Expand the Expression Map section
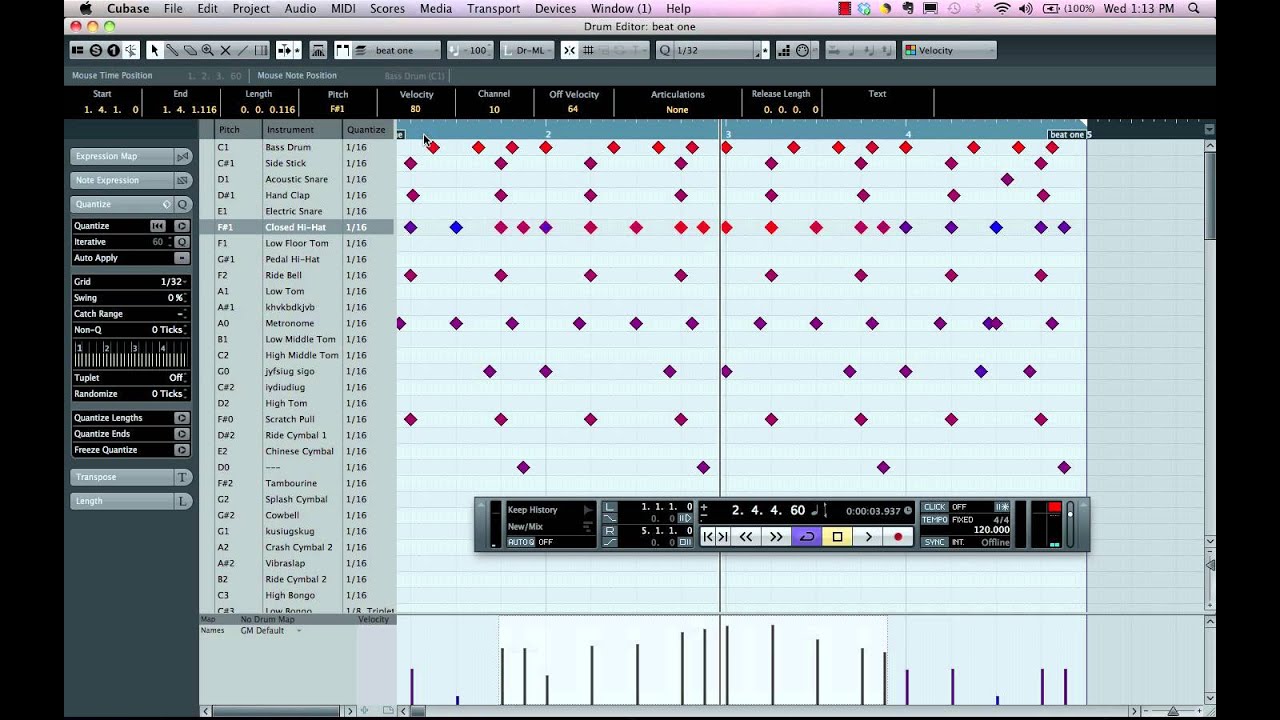1280x720 pixels. (131, 156)
